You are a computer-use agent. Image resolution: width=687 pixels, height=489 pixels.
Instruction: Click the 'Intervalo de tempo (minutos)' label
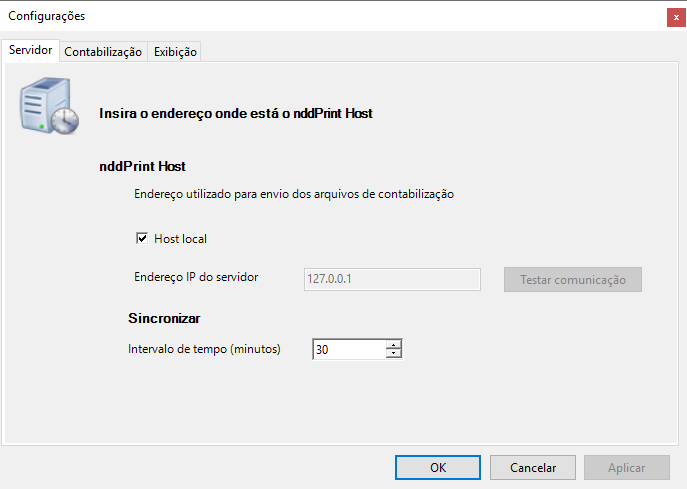(204, 349)
